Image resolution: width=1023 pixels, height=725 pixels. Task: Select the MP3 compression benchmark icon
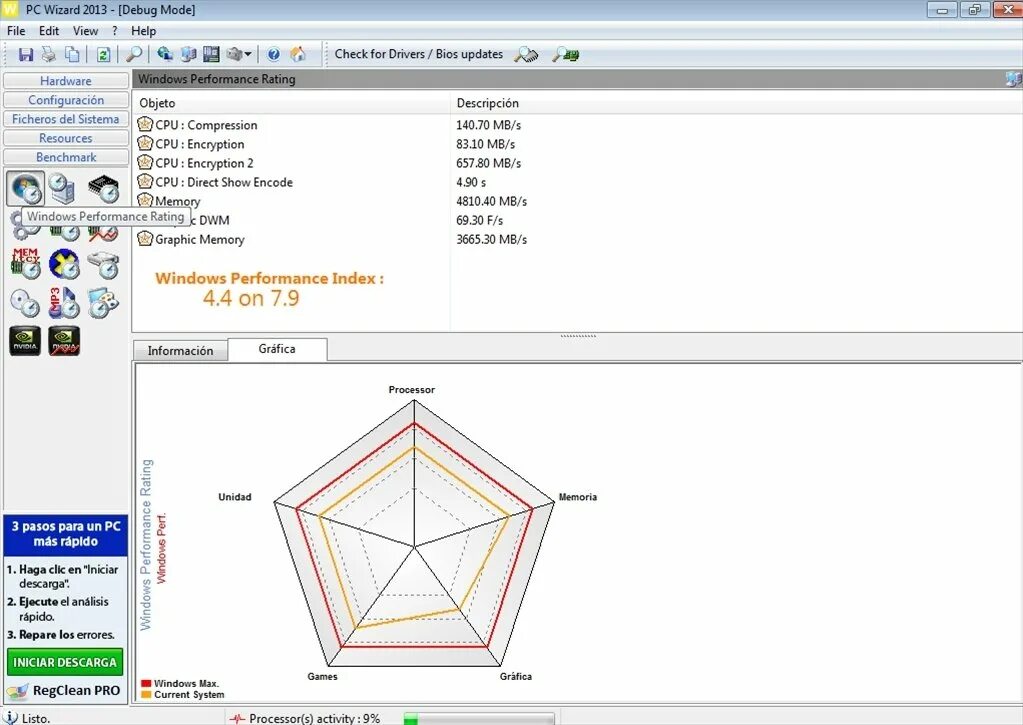(x=64, y=303)
